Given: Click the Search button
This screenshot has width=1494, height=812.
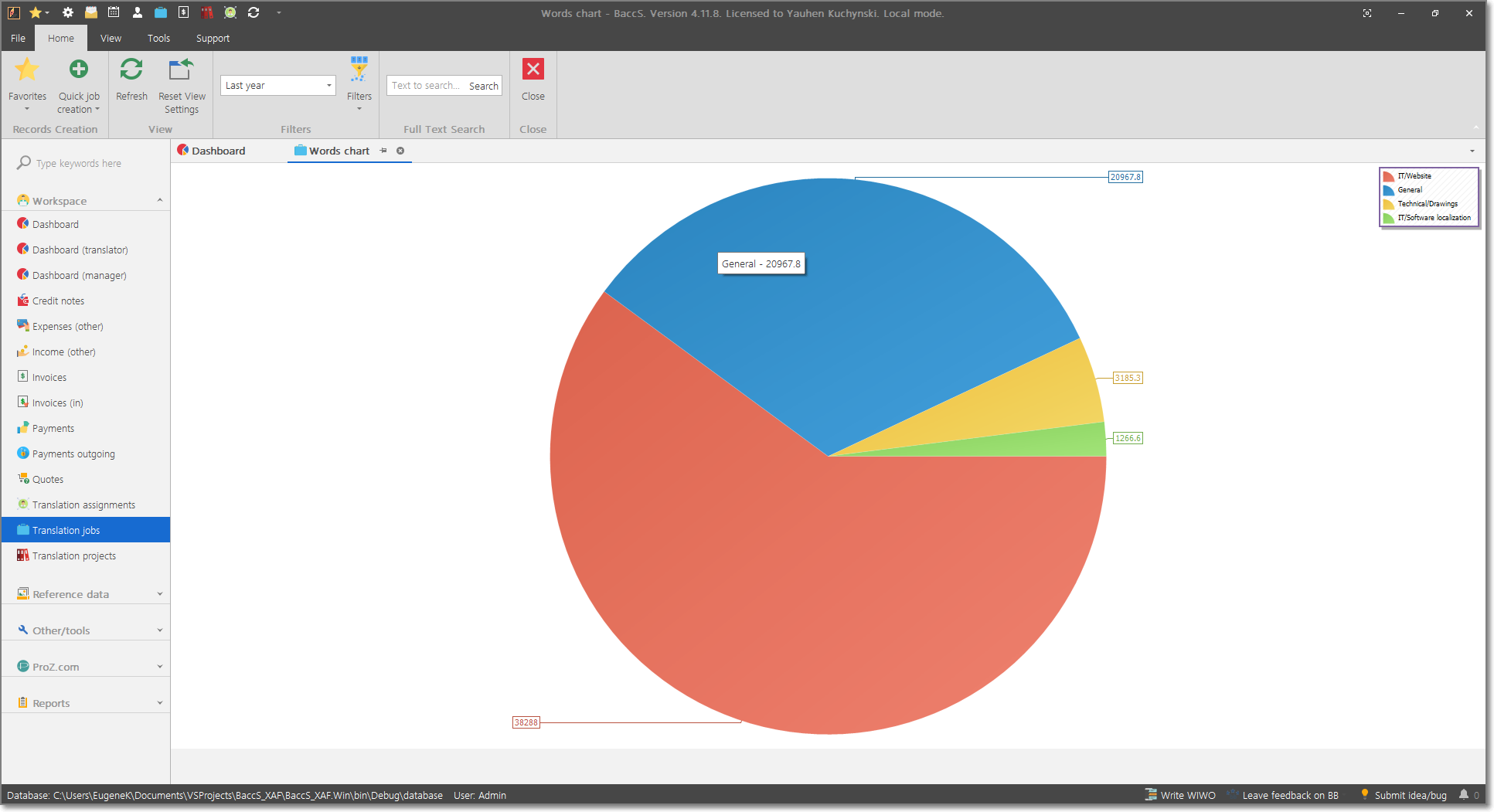Looking at the screenshot, I should click(x=484, y=86).
